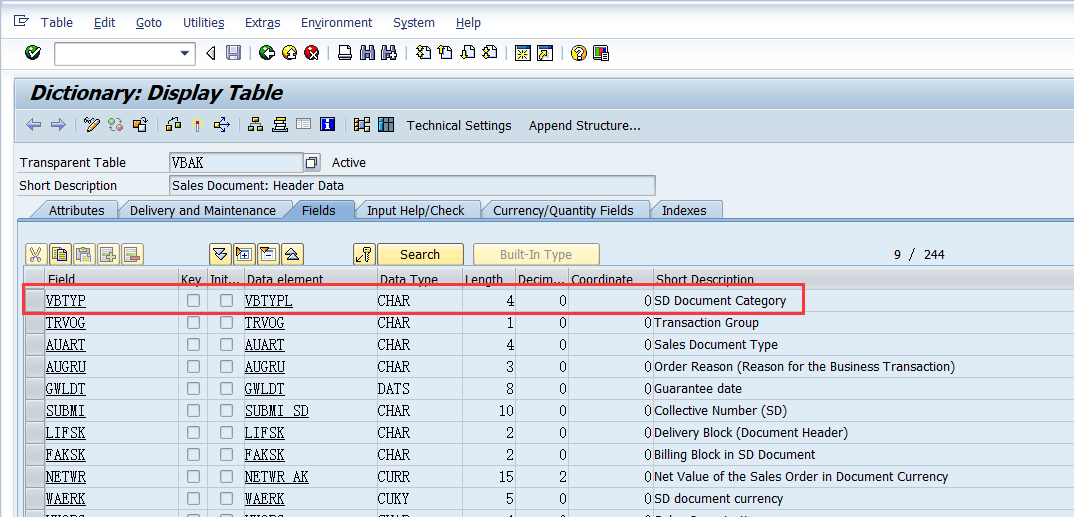Open value help button beside VBAK

[x=312, y=162]
